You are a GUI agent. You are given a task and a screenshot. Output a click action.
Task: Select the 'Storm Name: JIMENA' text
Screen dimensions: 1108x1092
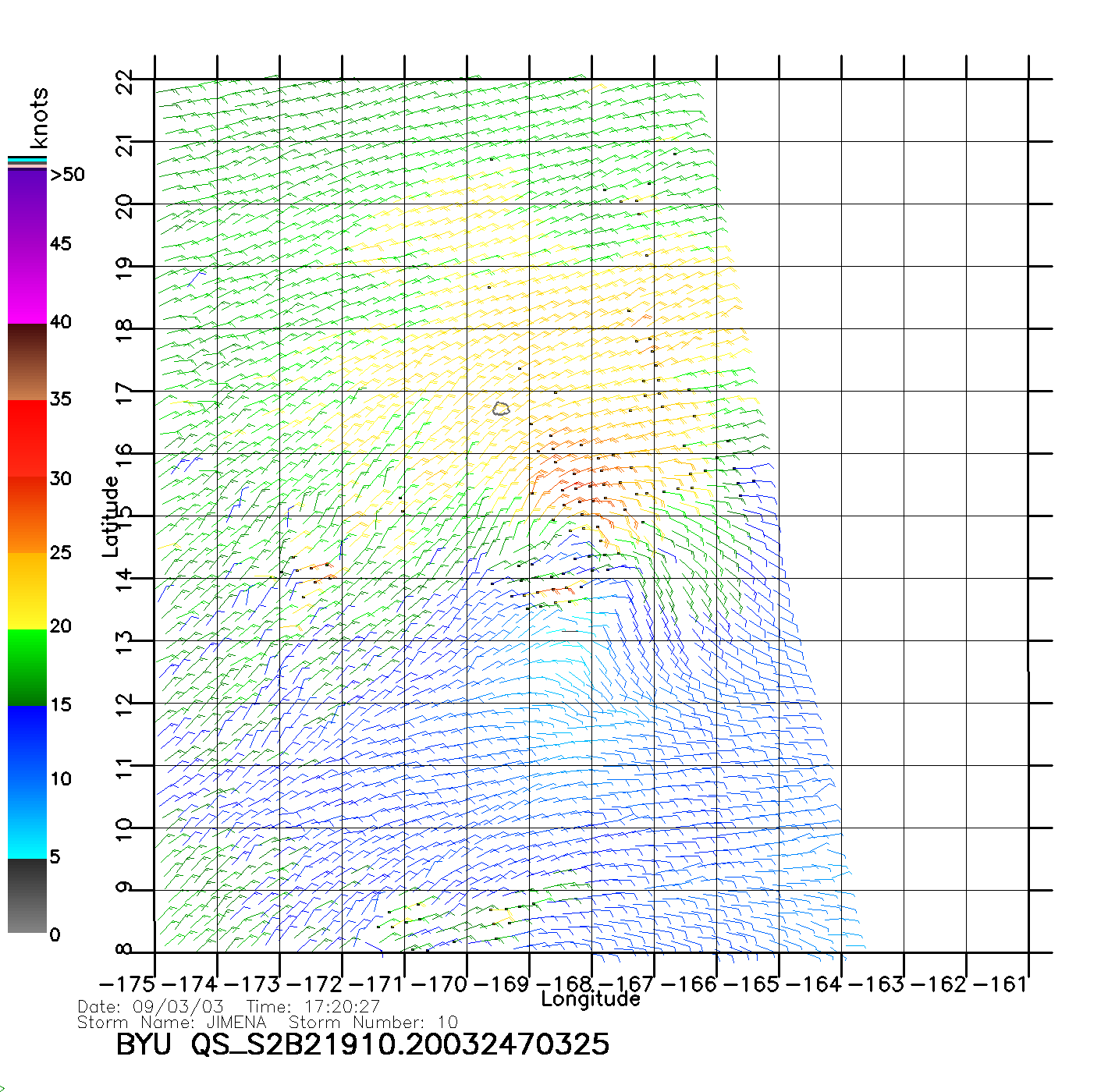point(172,1023)
